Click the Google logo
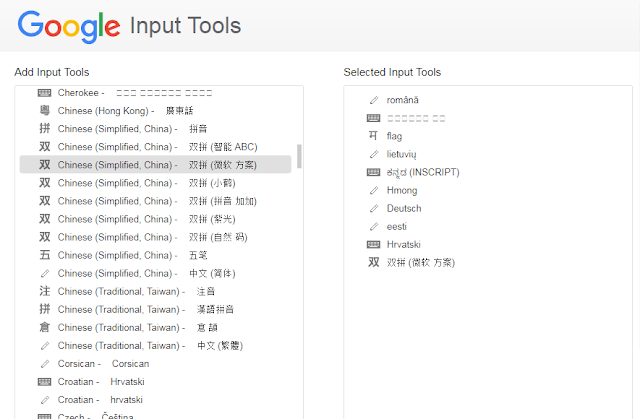This screenshot has width=640, height=419. click(69, 27)
